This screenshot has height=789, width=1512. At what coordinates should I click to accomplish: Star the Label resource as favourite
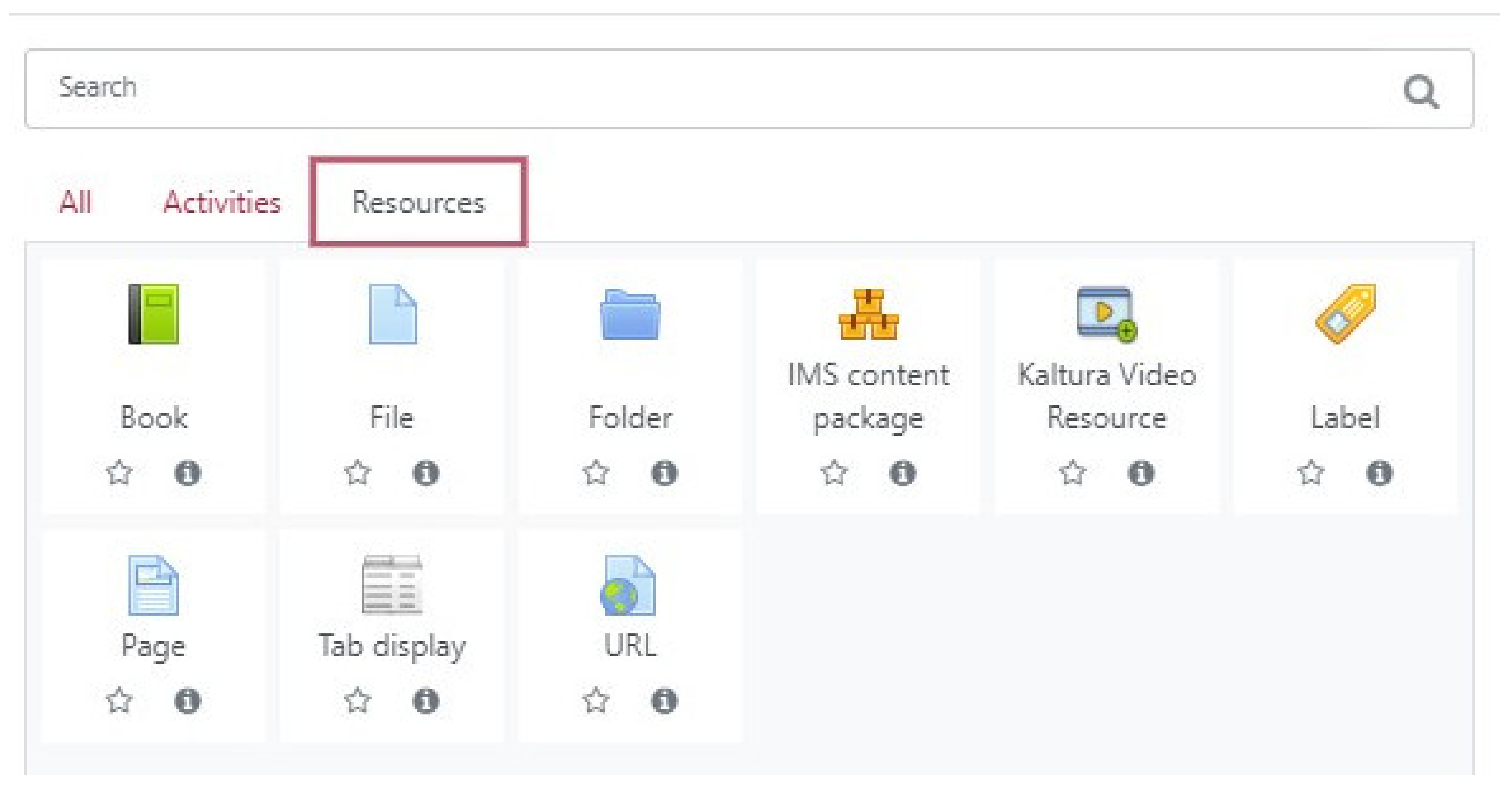click(1311, 473)
